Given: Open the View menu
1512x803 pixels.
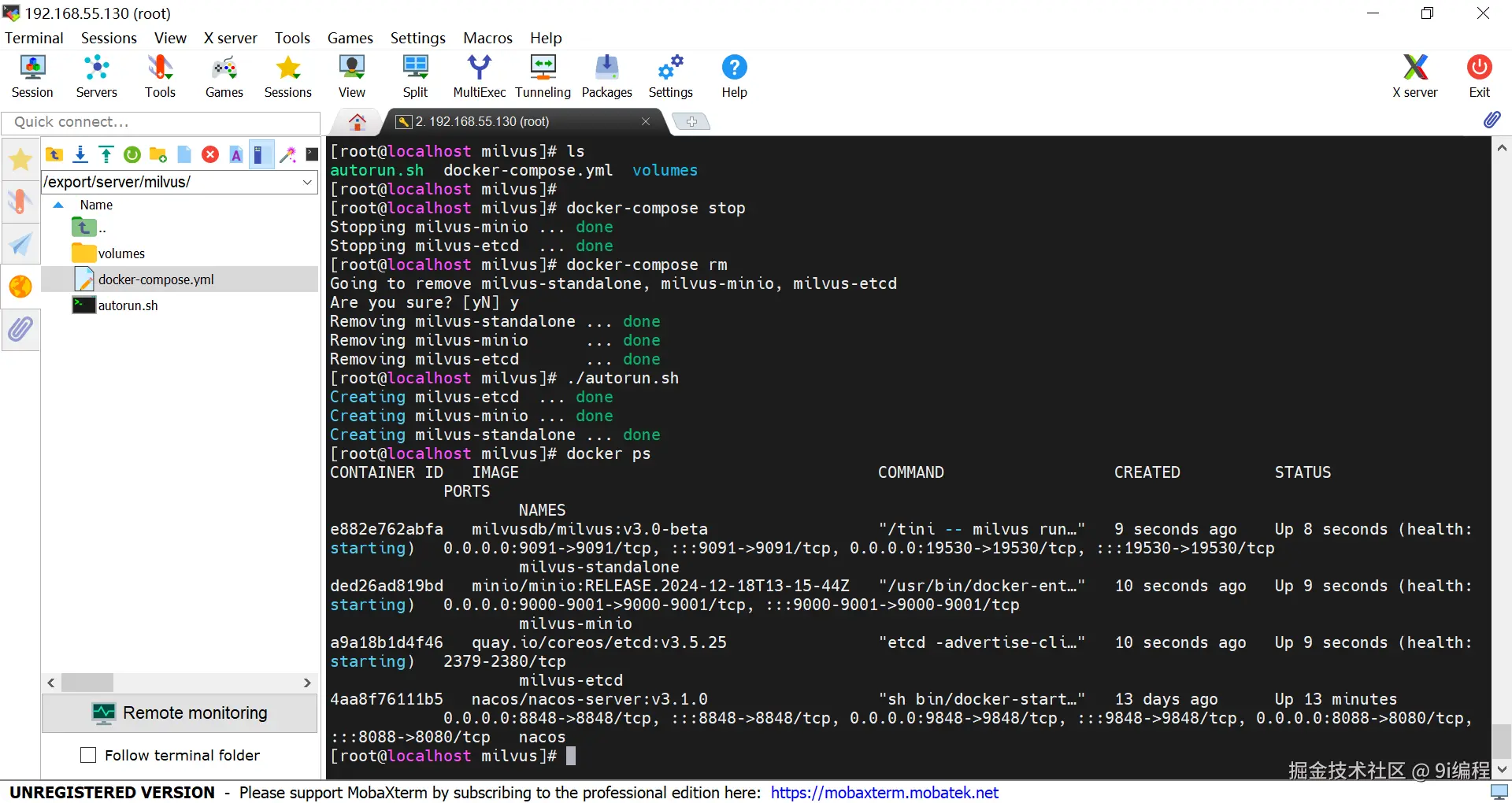Looking at the screenshot, I should (x=170, y=38).
